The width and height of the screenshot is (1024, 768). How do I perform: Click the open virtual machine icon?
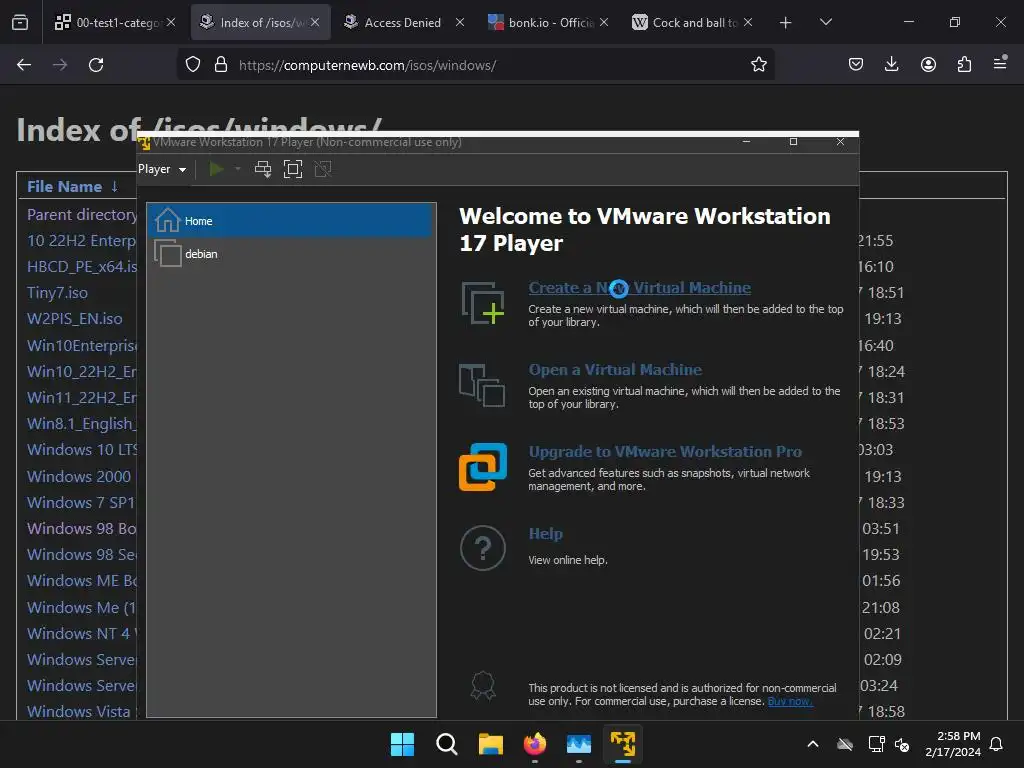(x=482, y=385)
